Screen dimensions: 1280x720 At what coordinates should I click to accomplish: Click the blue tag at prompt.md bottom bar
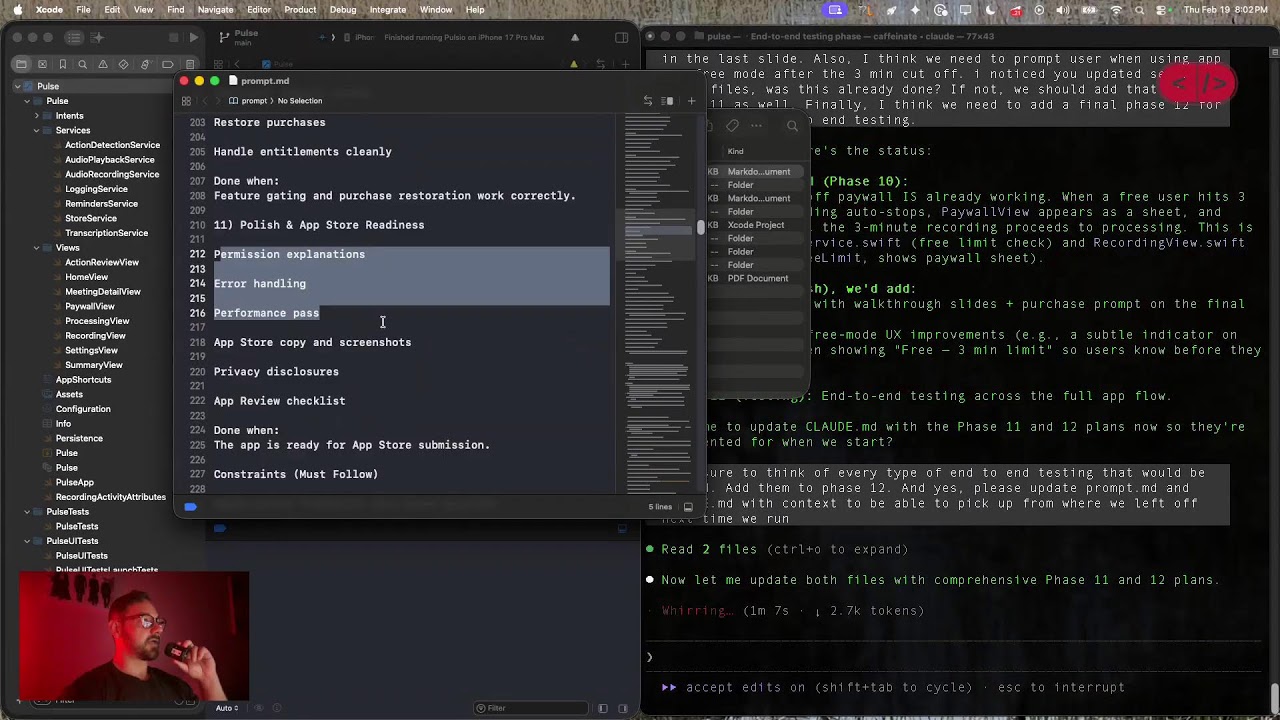tap(190, 507)
